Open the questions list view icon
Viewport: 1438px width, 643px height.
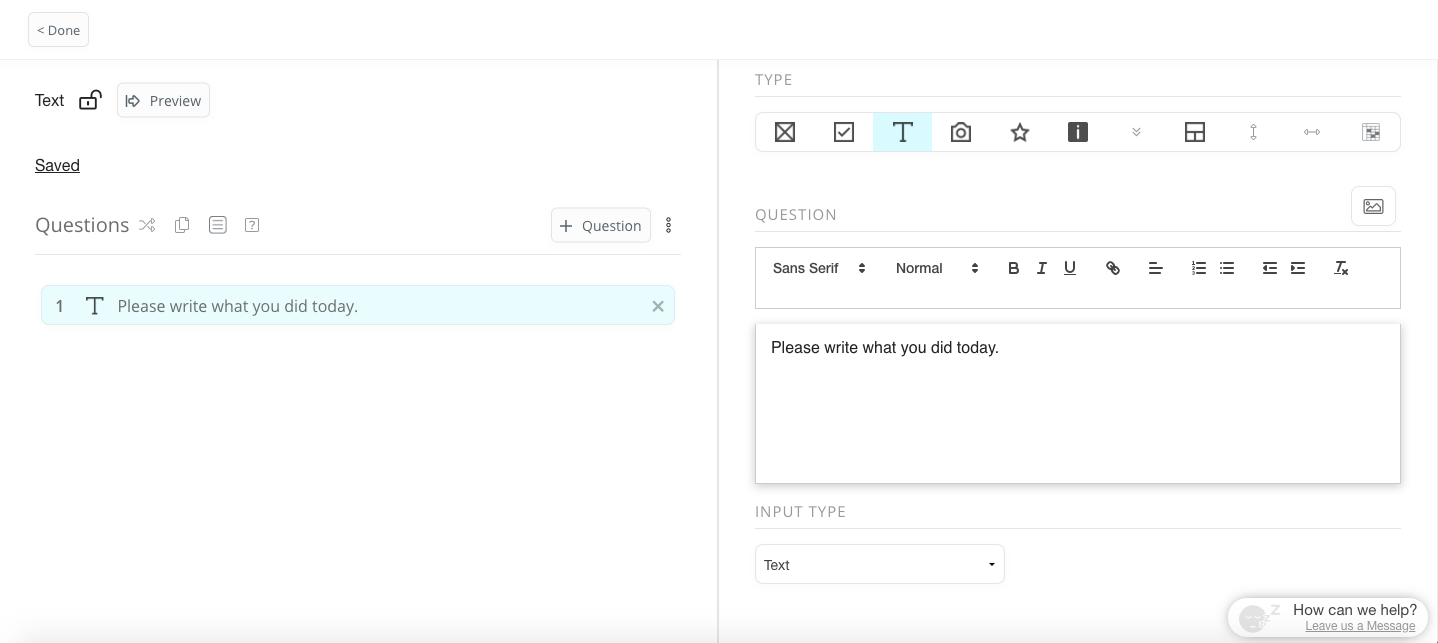click(217, 225)
